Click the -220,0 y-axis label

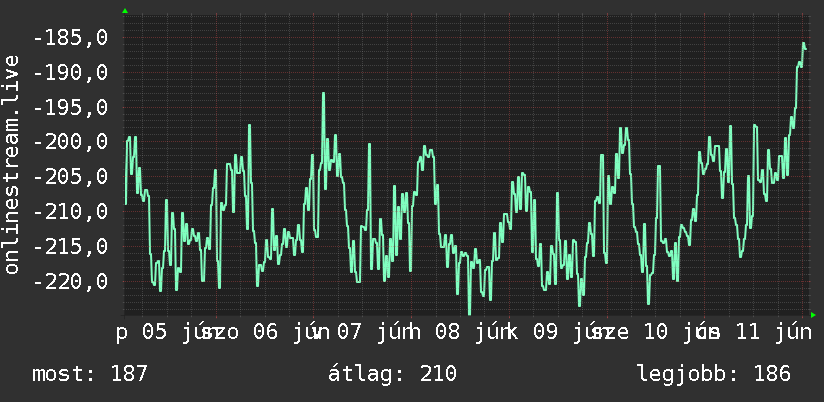(70, 281)
